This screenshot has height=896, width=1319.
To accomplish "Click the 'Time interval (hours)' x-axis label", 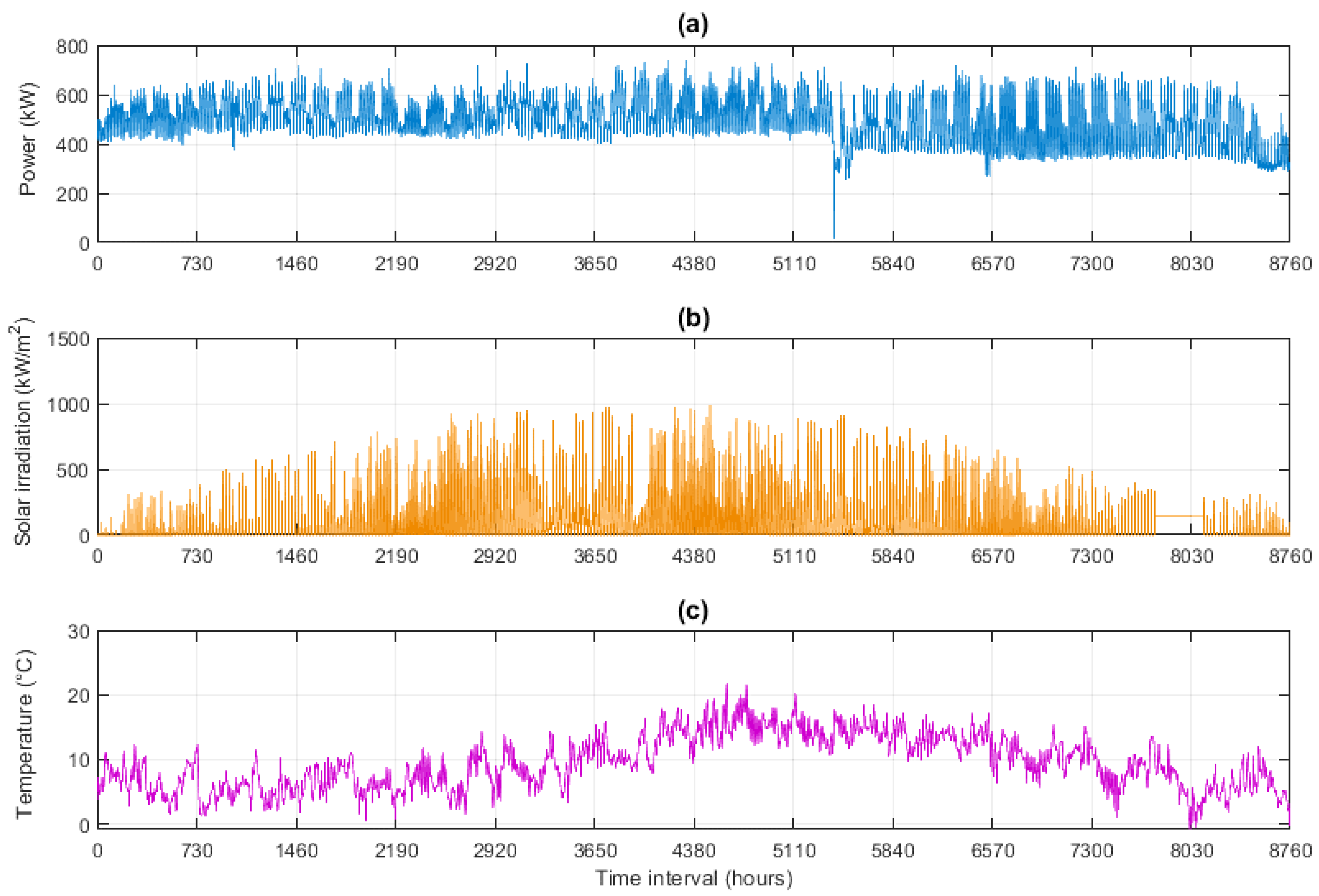I will [x=693, y=878].
